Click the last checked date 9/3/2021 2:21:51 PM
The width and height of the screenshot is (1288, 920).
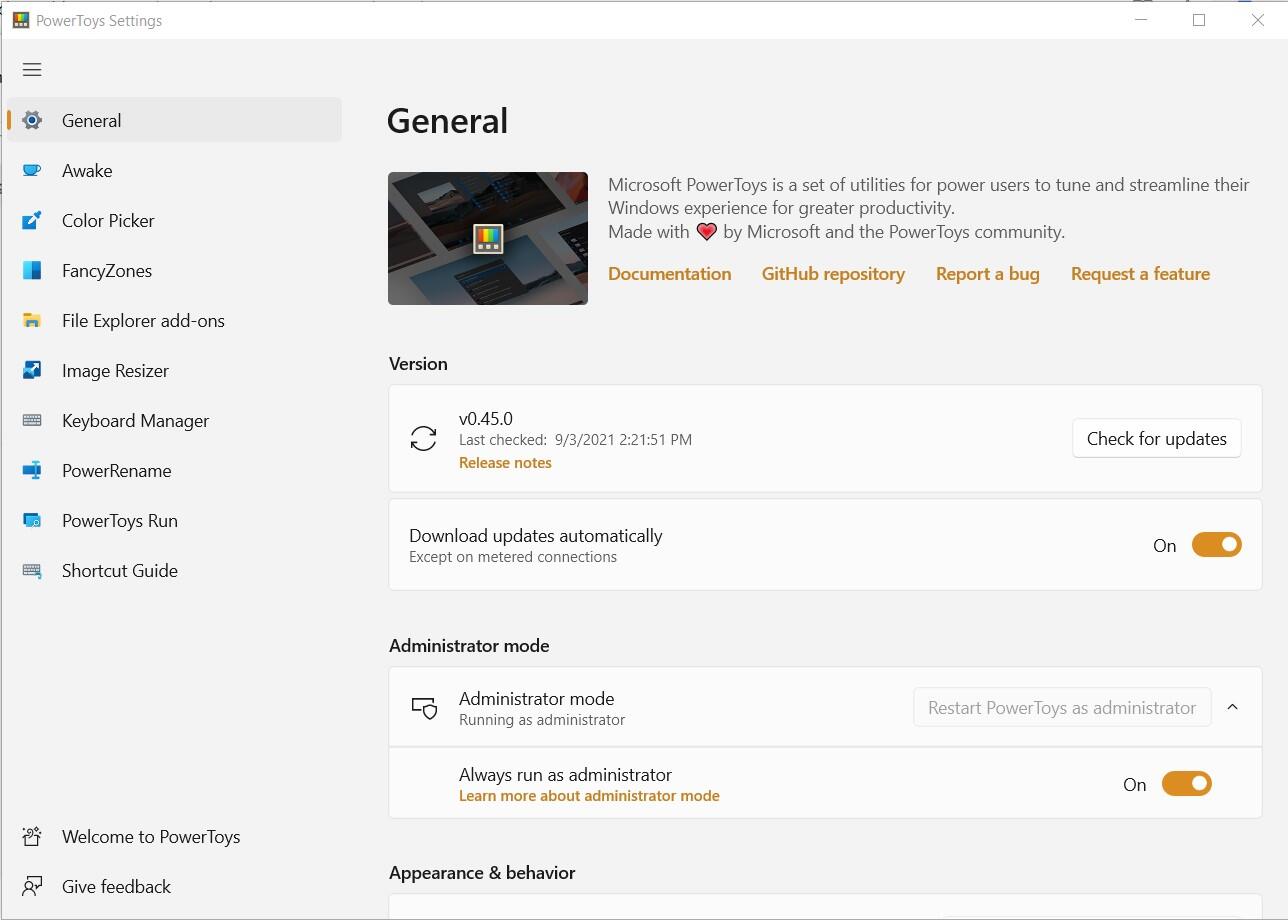(623, 439)
